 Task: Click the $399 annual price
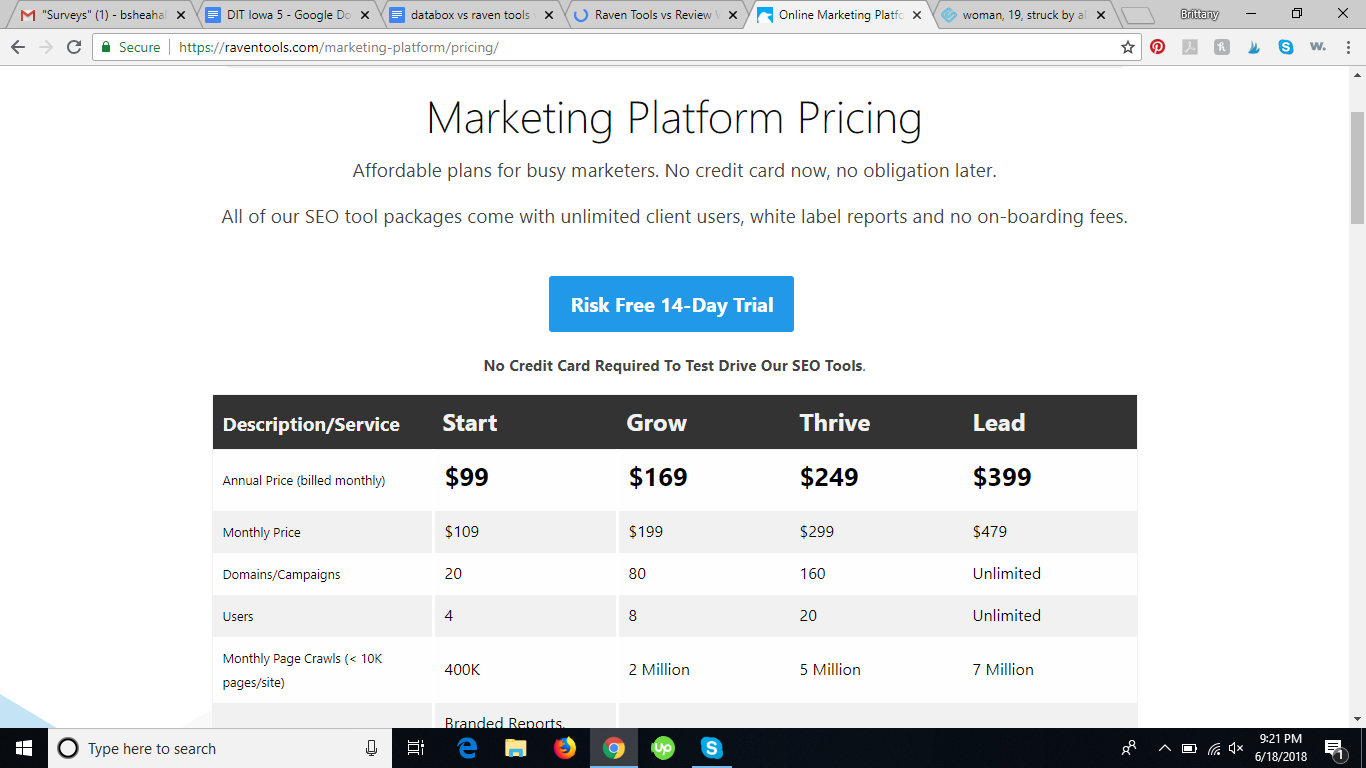1002,477
